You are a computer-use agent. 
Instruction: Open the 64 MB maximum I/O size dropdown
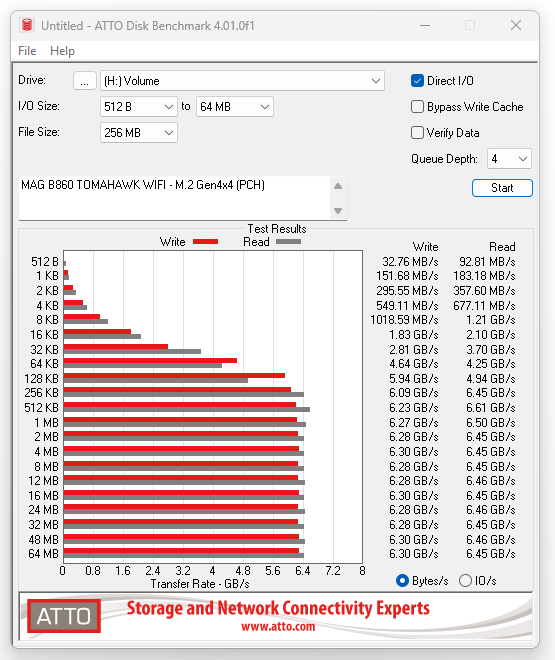tap(234, 106)
